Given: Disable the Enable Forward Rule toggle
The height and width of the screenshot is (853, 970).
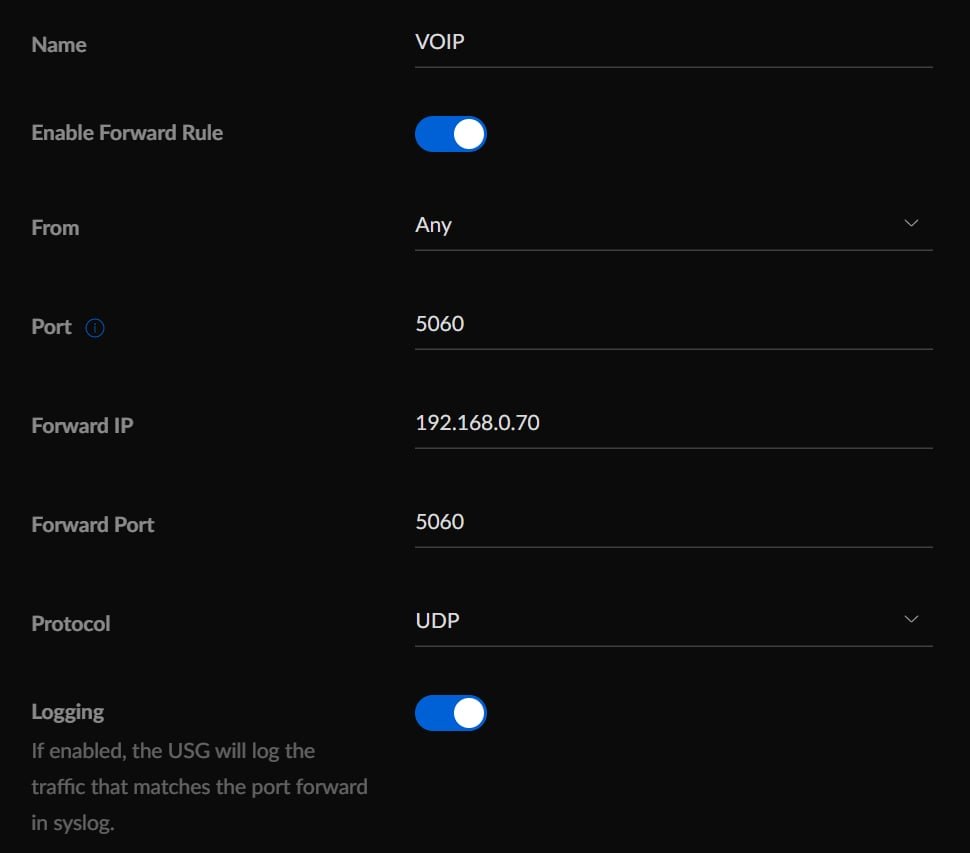Looking at the screenshot, I should point(450,134).
